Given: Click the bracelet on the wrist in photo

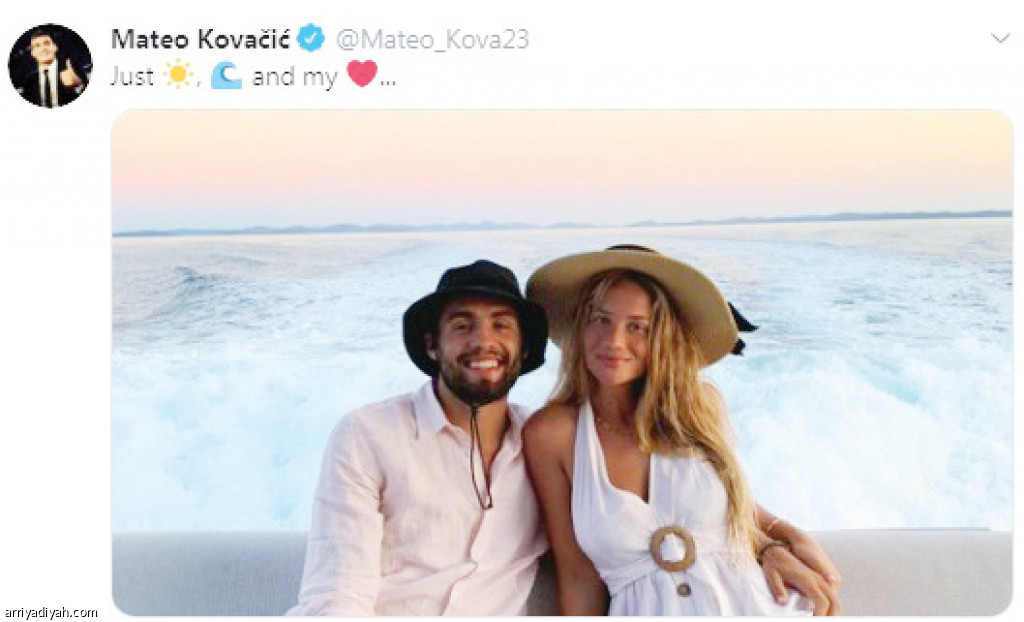Looking at the screenshot, I should pyautogui.click(x=773, y=546).
